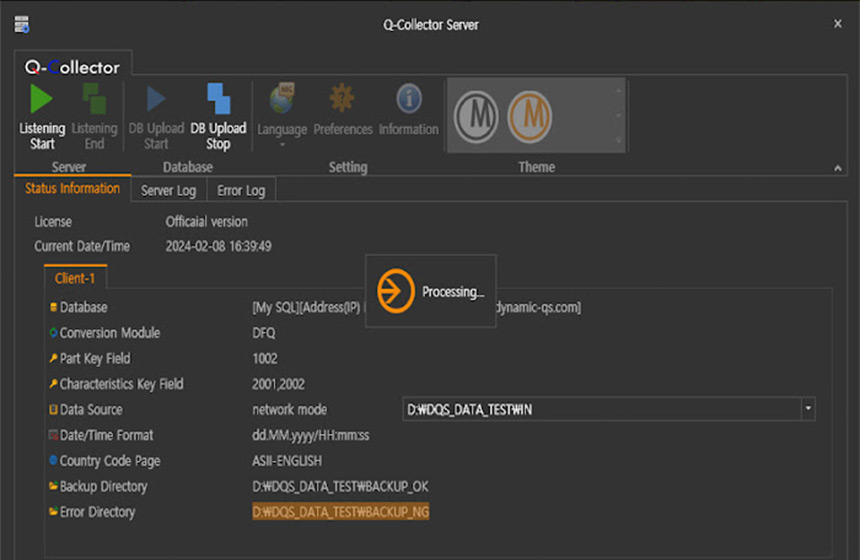The image size is (860, 560).
Task: Click the Database row icon
Action: click(x=53, y=307)
